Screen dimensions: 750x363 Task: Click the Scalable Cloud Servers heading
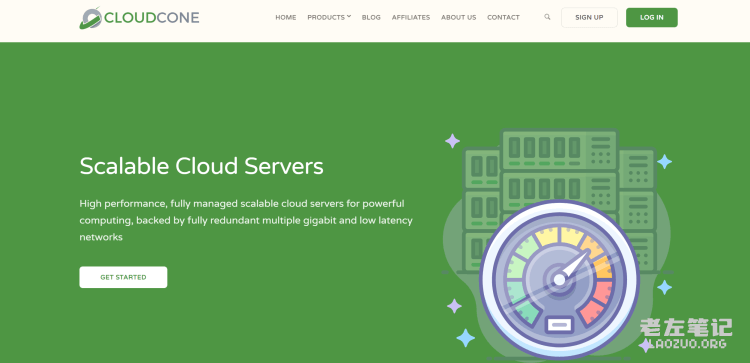201,166
